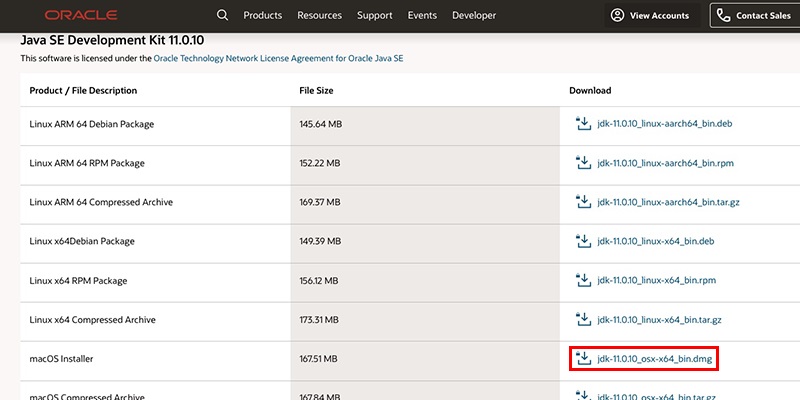This screenshot has width=800, height=400.
Task: Click download icon for linux-x64_bin.tar.gz
Action: (x=583, y=319)
